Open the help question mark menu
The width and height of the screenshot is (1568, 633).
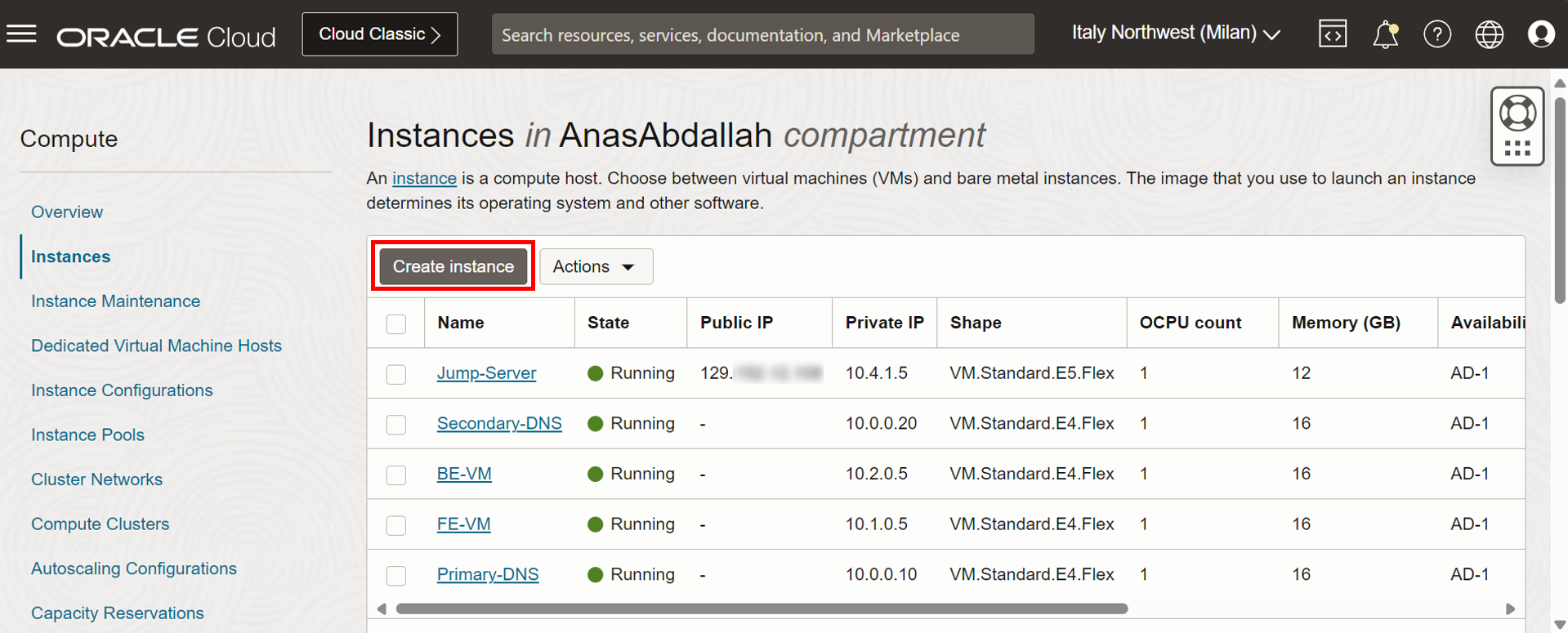pyautogui.click(x=1437, y=34)
